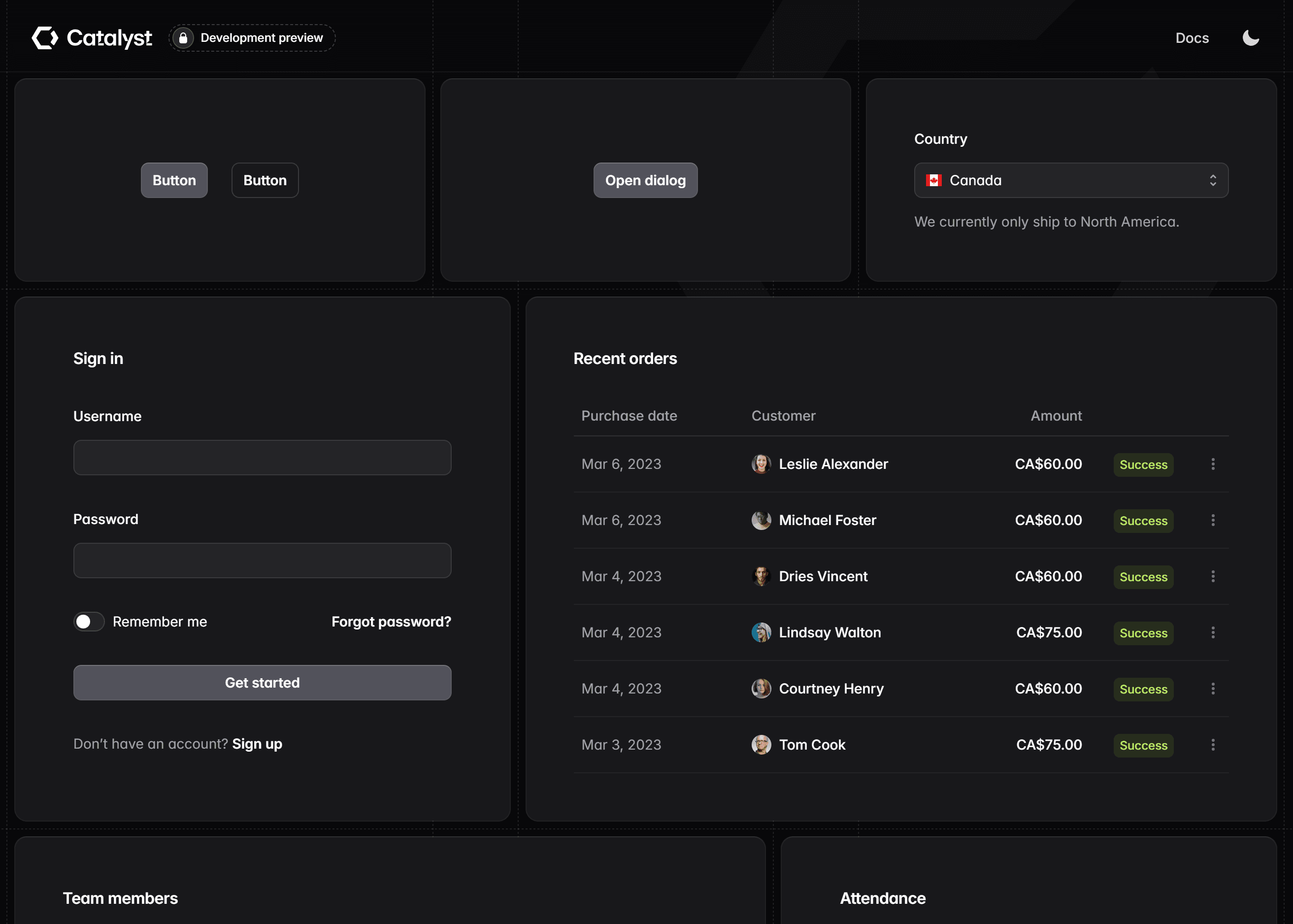Click Dries Vincent's avatar
Image resolution: width=1293 pixels, height=924 pixels.
(761, 576)
